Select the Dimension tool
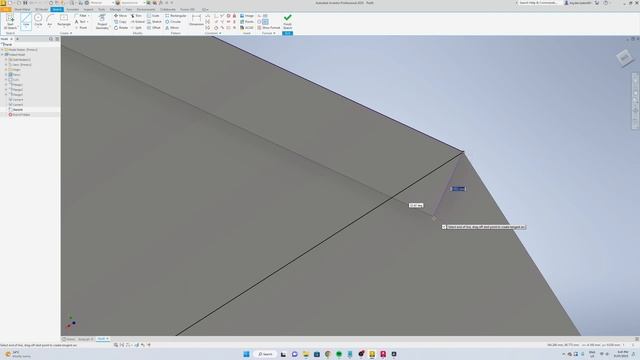 click(196, 20)
